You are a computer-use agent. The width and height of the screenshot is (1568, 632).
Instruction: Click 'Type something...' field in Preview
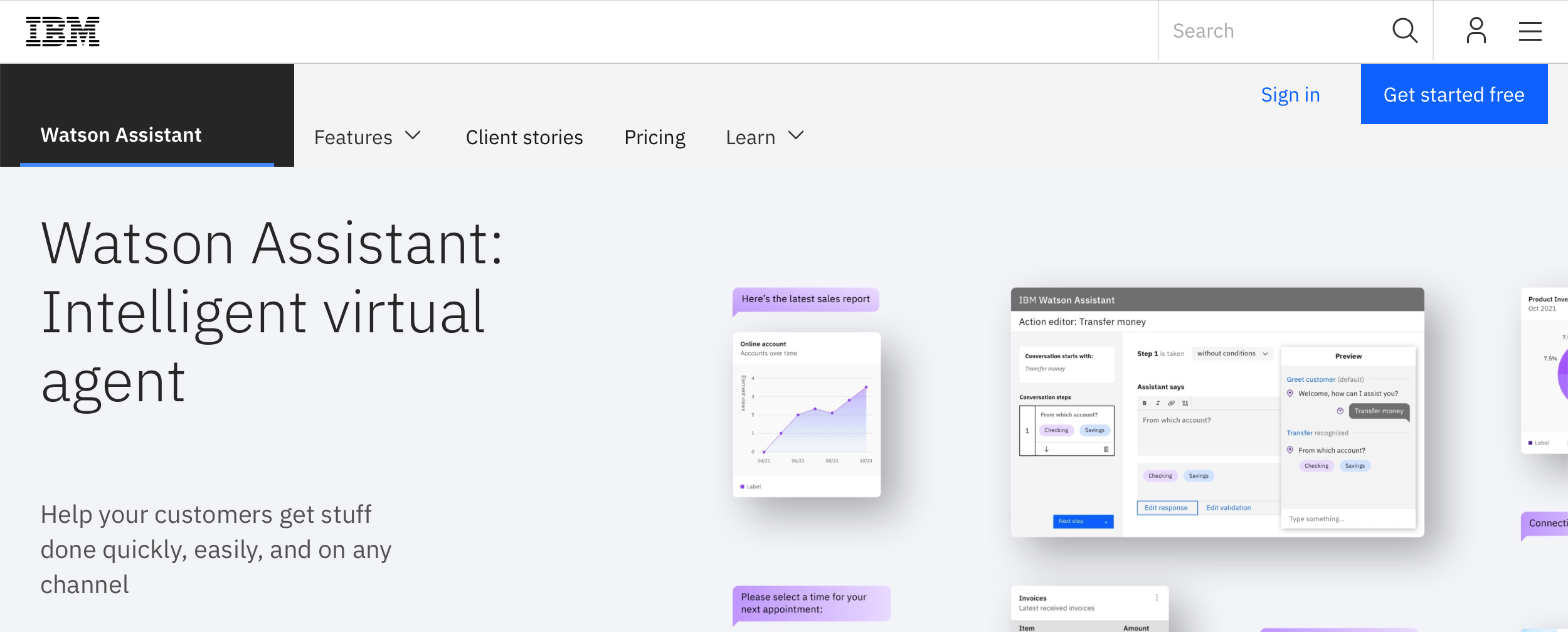pyautogui.click(x=1348, y=519)
